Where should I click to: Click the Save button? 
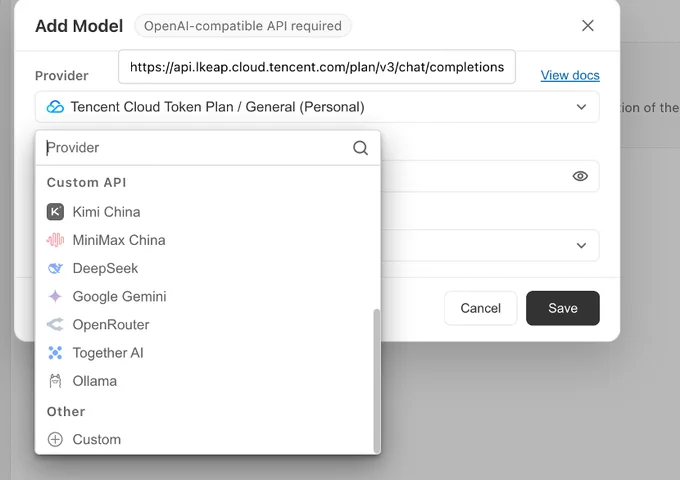[563, 308]
